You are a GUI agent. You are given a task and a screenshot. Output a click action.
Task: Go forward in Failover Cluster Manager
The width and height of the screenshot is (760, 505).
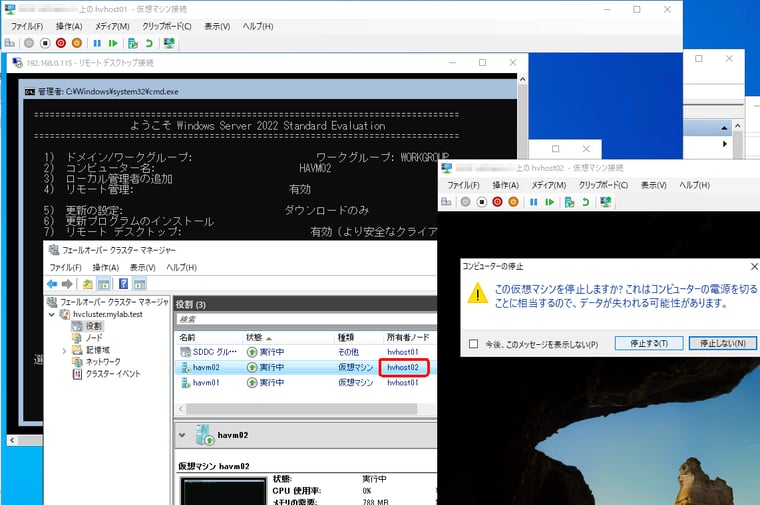67,284
